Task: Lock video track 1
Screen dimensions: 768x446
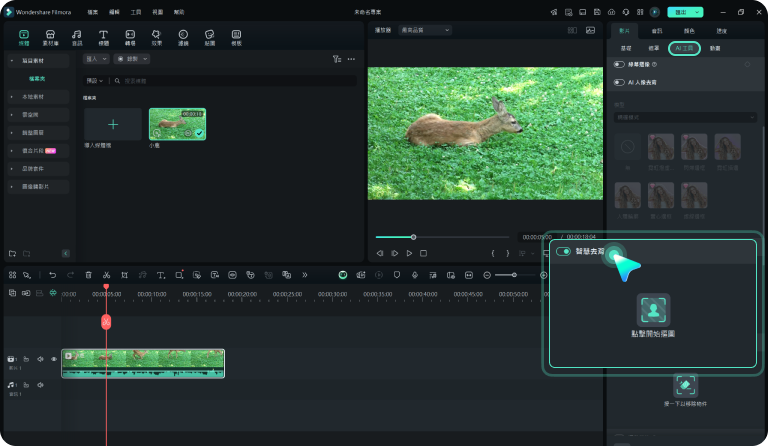Action: click(x=26, y=359)
